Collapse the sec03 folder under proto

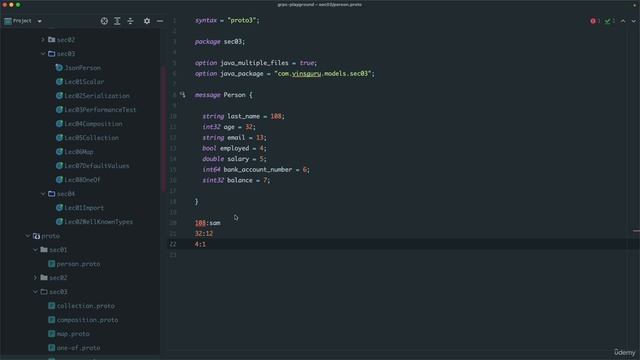click(x=35, y=291)
